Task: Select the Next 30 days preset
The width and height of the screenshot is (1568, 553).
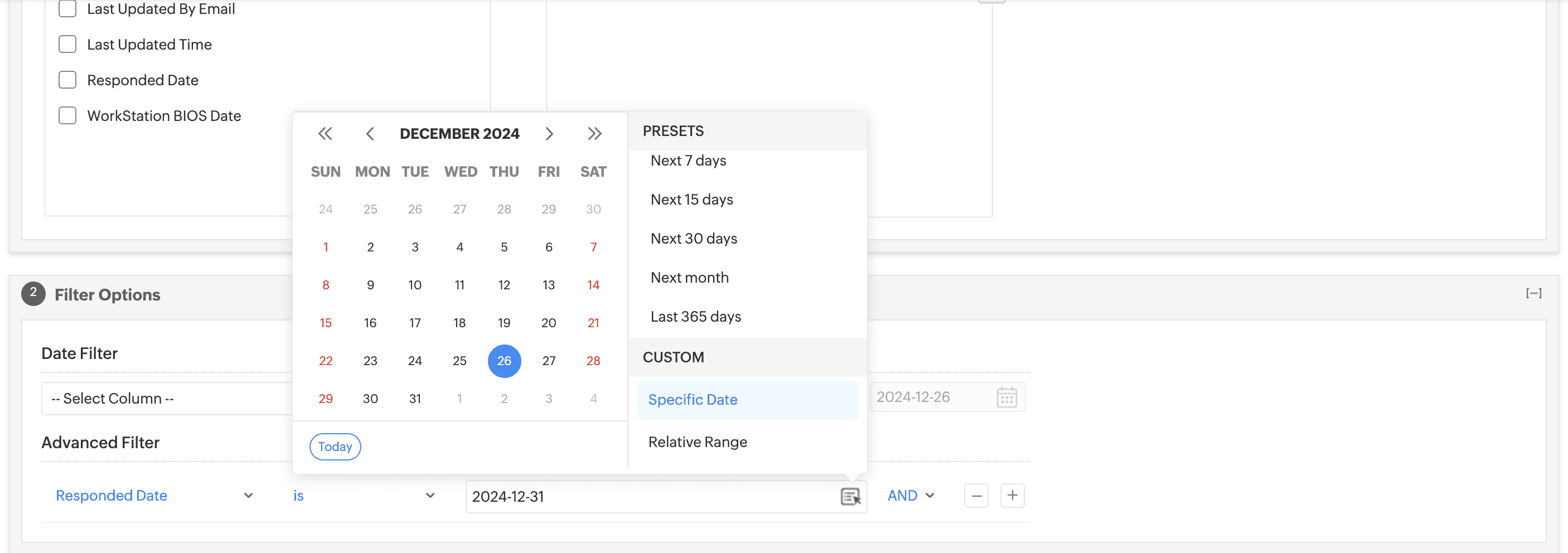Action: pyautogui.click(x=693, y=239)
